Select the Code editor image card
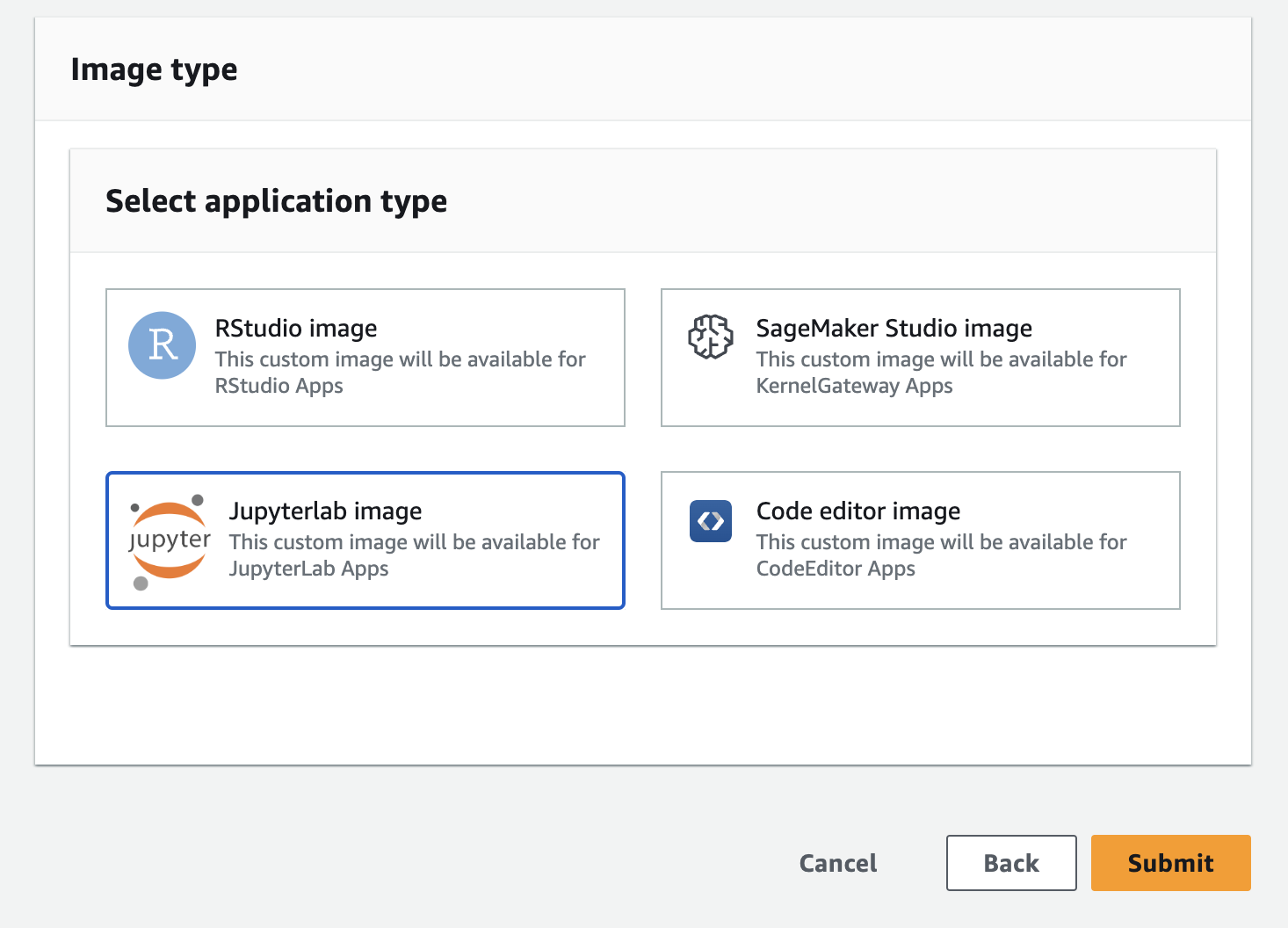The width and height of the screenshot is (1288, 928). [920, 540]
